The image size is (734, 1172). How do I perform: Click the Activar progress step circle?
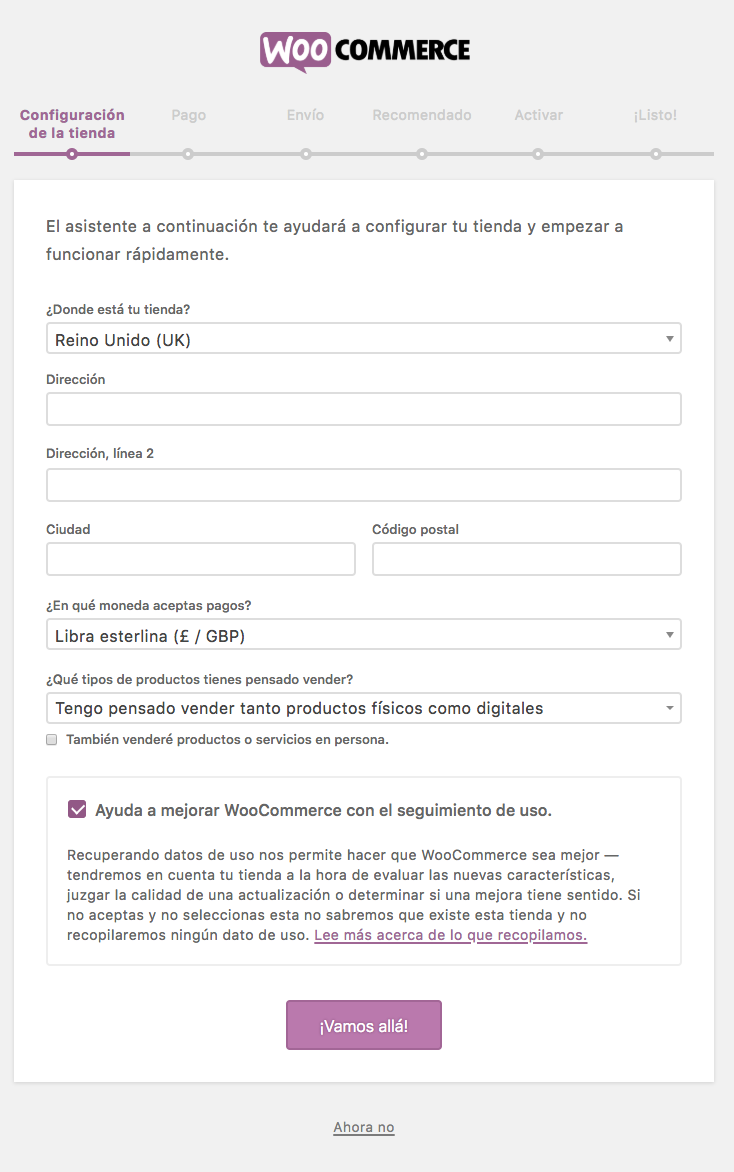coord(538,155)
